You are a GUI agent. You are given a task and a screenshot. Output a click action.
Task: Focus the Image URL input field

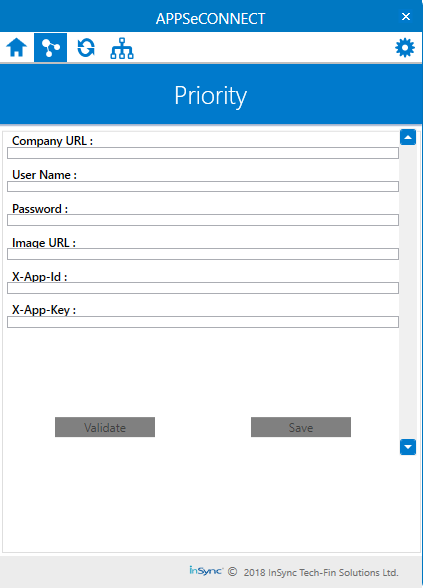click(203, 254)
